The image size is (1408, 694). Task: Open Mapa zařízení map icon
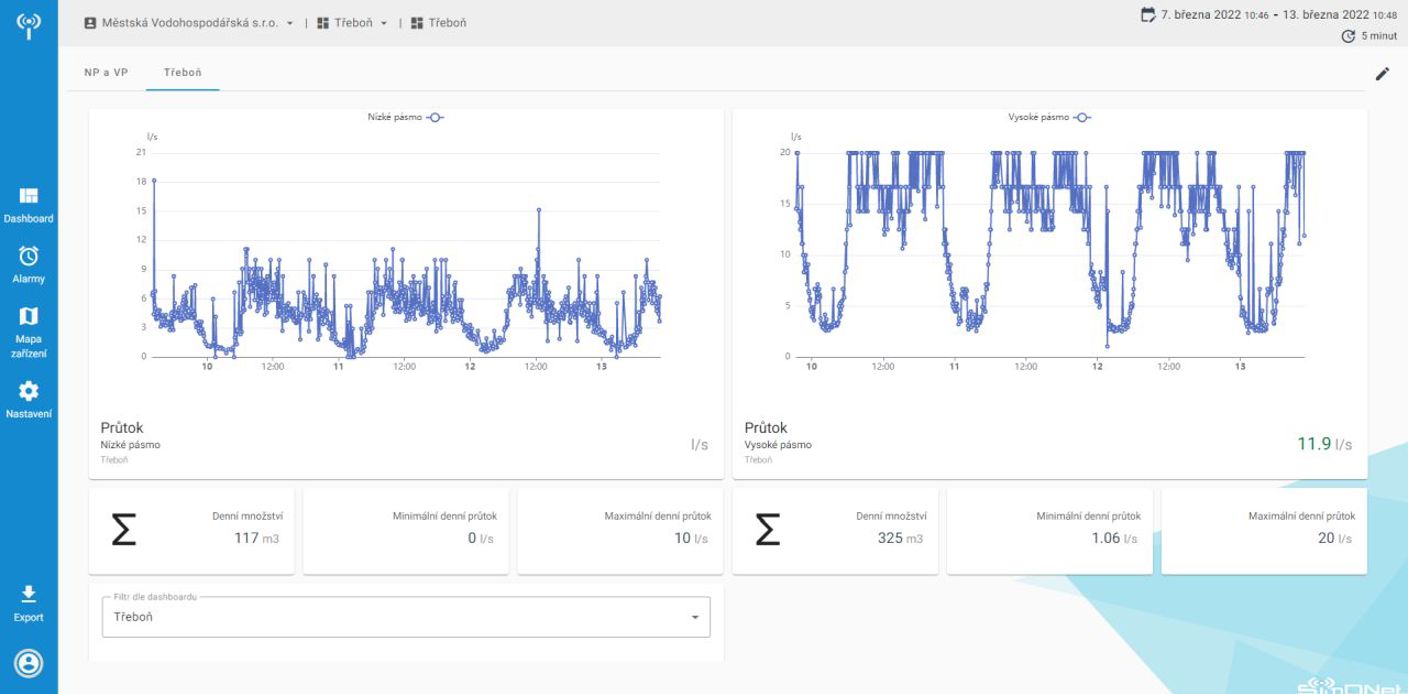click(x=29, y=317)
